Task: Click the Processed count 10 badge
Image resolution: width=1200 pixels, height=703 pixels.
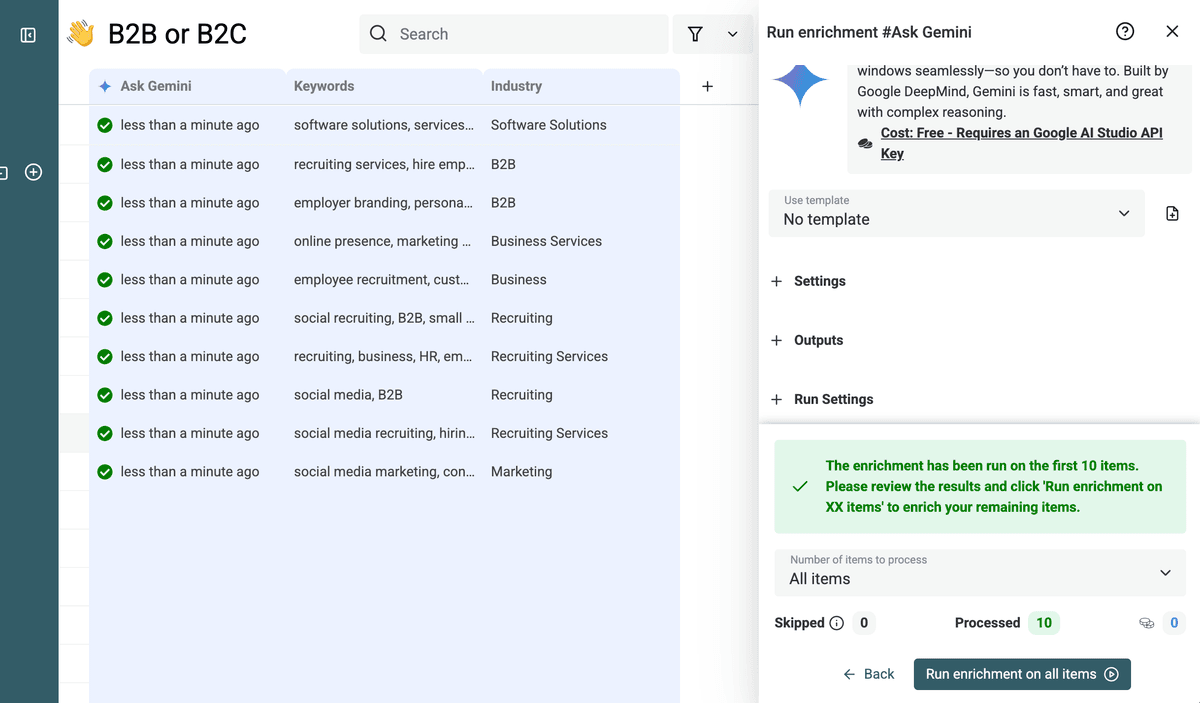Action: [1044, 623]
